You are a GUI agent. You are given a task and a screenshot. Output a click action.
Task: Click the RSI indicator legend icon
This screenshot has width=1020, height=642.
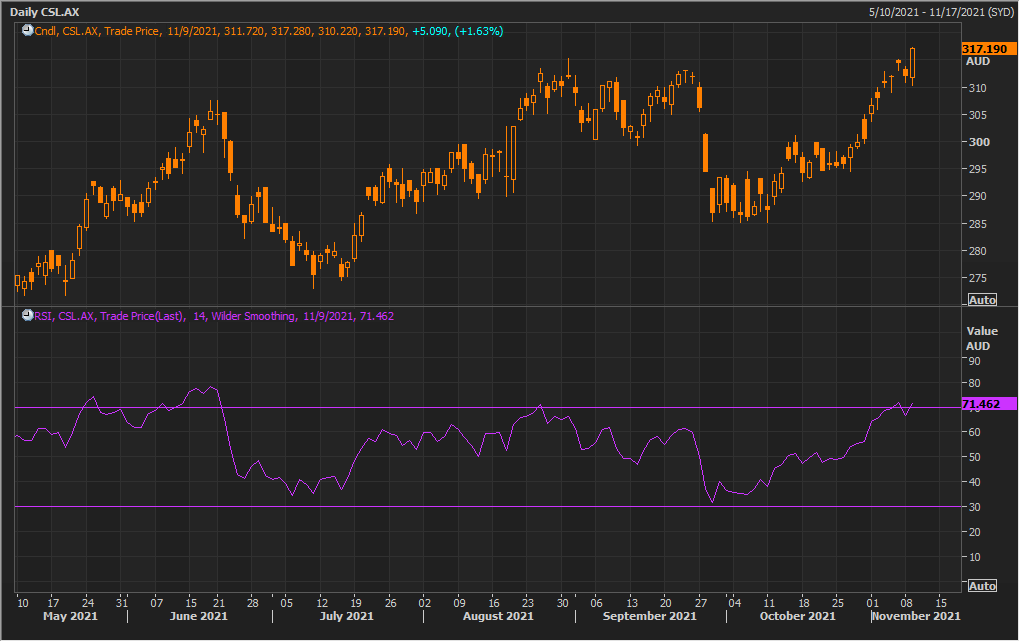point(27,315)
